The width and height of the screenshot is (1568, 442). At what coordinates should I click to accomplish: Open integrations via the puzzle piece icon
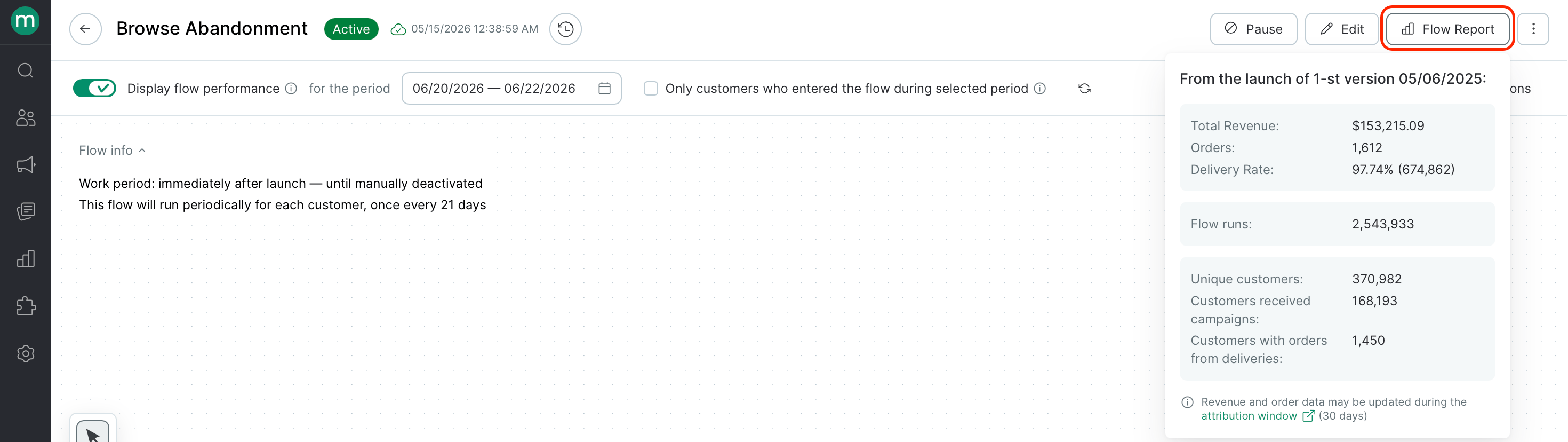tap(26, 306)
